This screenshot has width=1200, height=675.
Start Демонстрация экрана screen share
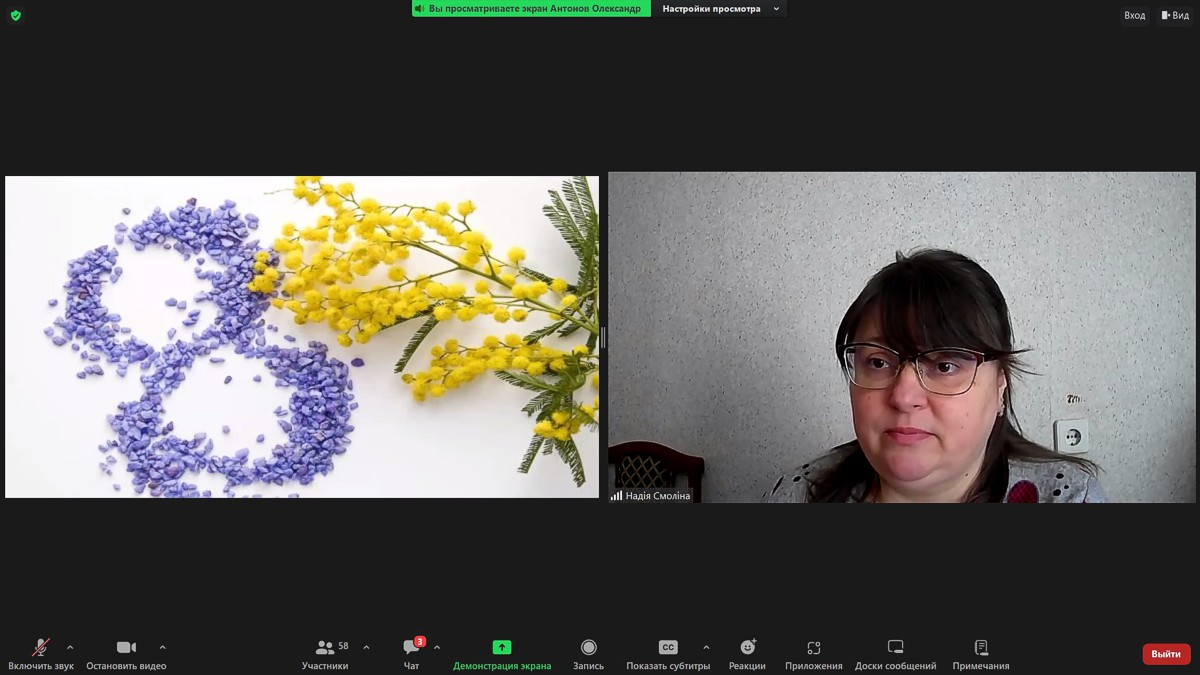point(502,654)
